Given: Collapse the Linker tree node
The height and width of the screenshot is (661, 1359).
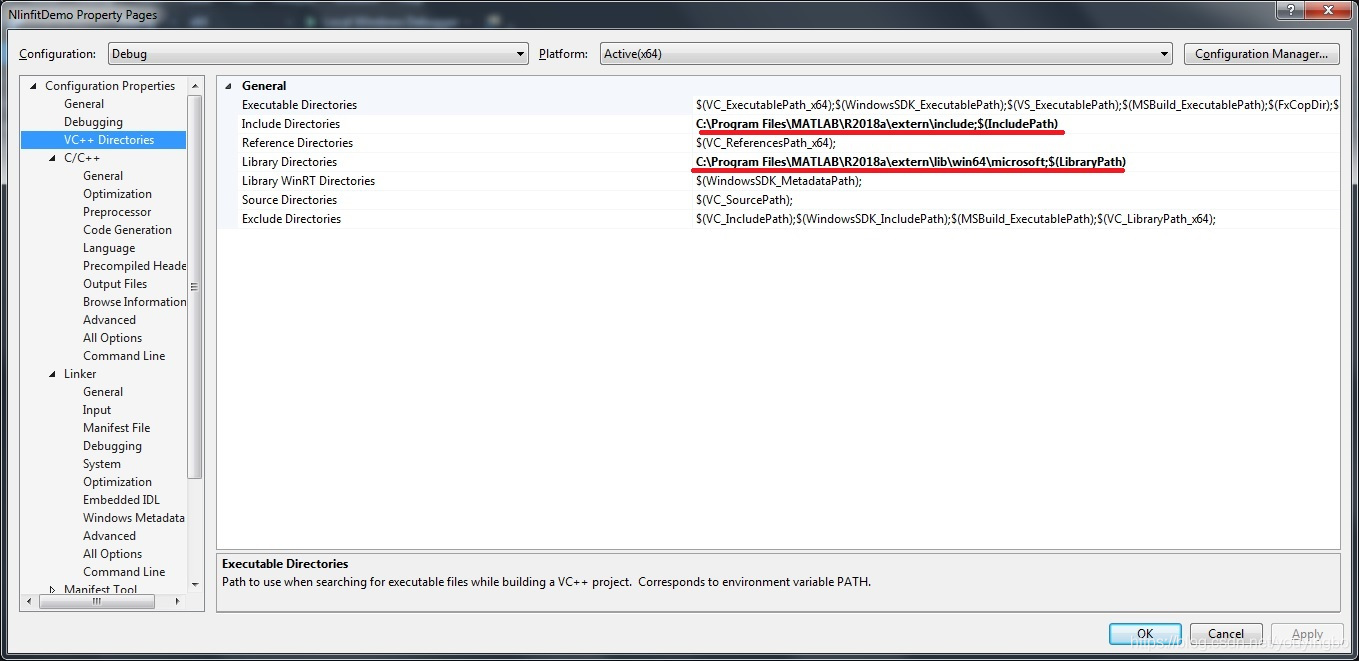Looking at the screenshot, I should point(53,374).
